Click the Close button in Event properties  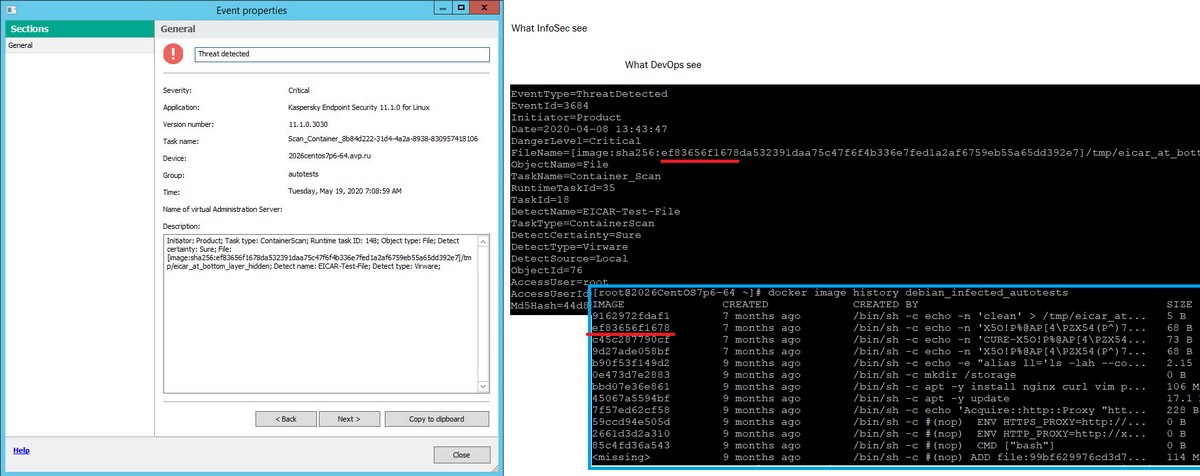click(x=461, y=454)
